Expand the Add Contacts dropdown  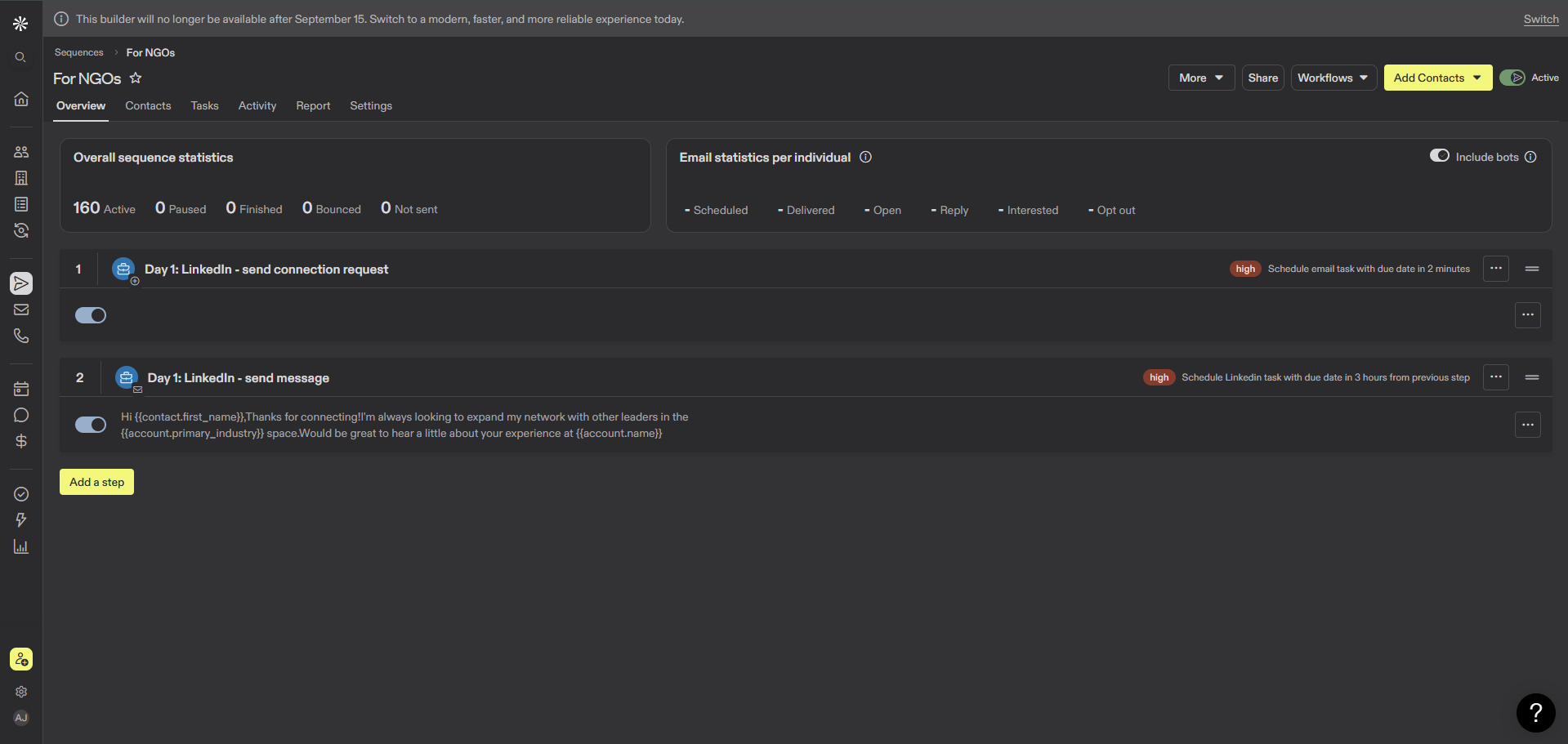[1438, 78]
